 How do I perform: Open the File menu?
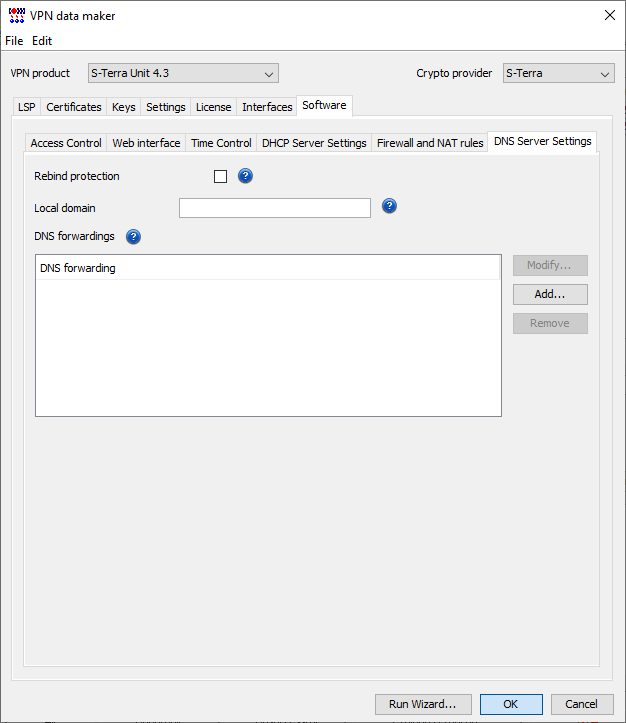click(x=14, y=41)
